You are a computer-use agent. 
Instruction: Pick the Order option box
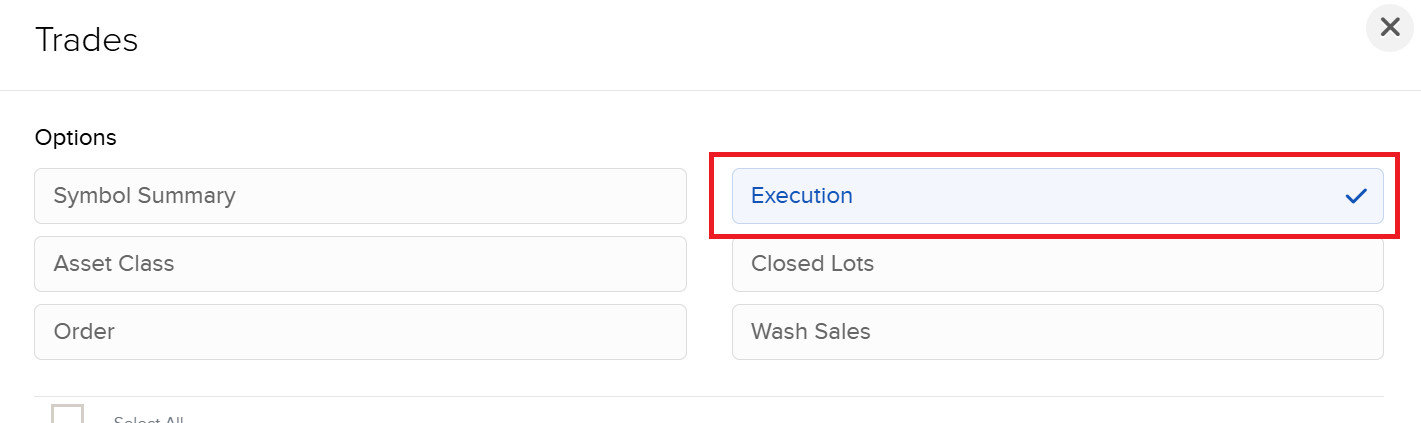360,332
